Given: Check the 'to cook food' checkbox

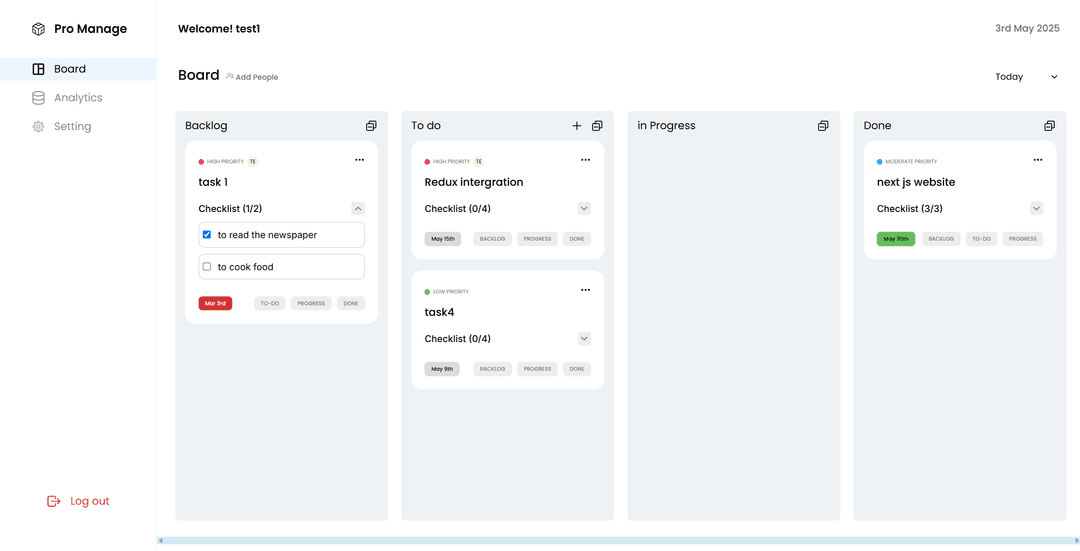Looking at the screenshot, I should 207,267.
